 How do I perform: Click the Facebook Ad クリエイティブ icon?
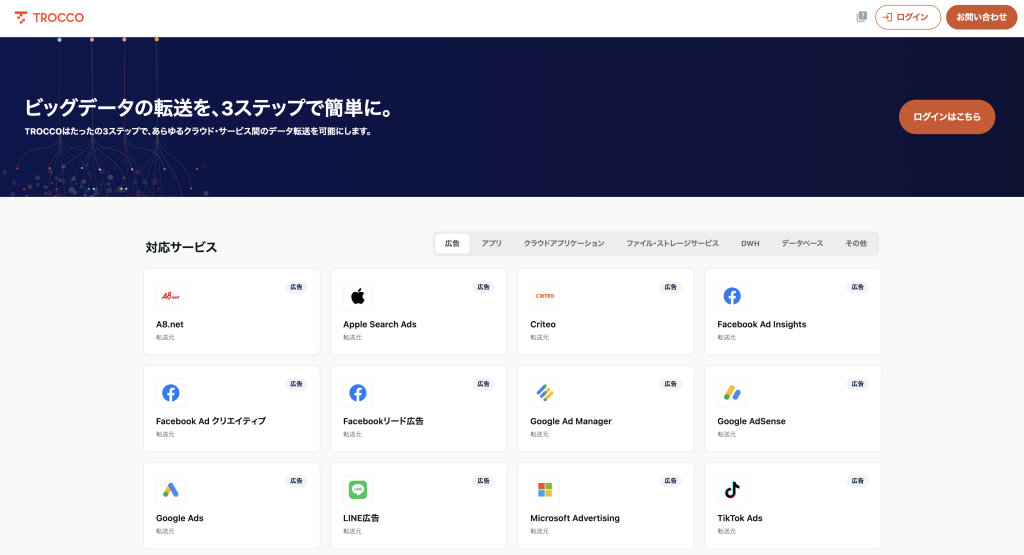point(170,393)
